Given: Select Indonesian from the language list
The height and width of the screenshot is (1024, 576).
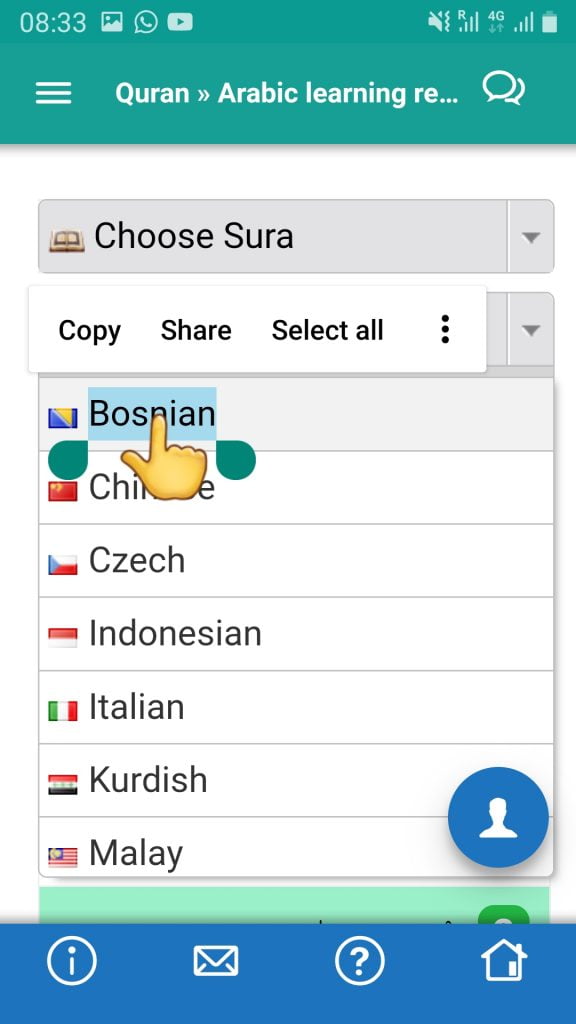Looking at the screenshot, I should pos(296,633).
